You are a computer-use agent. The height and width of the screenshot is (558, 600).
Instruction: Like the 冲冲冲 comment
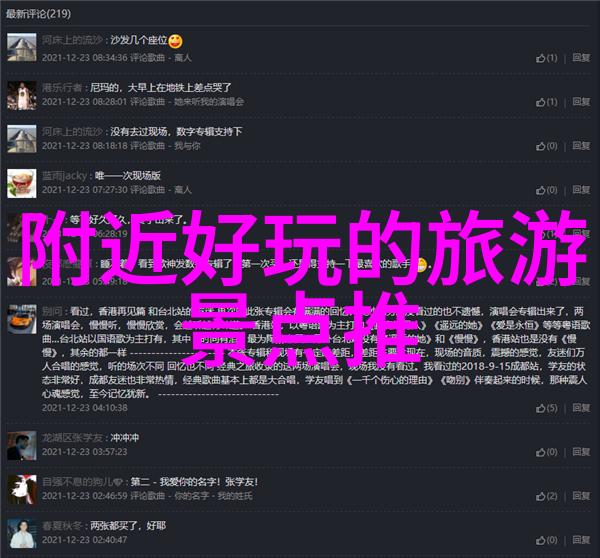tap(546, 452)
